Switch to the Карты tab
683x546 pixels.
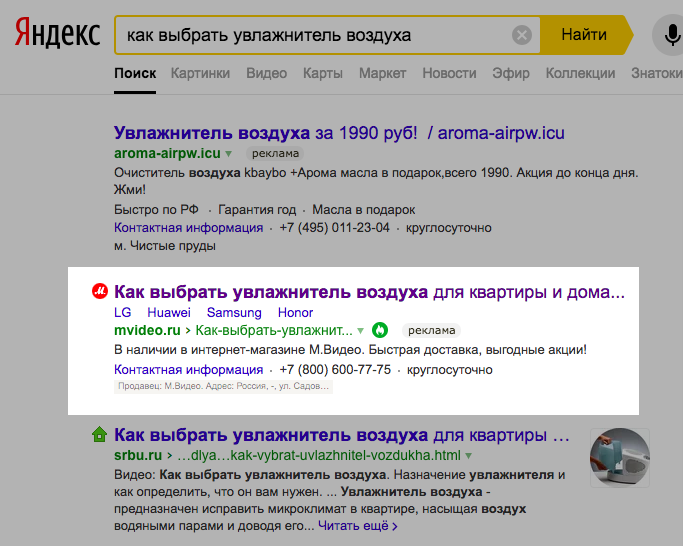point(323,73)
